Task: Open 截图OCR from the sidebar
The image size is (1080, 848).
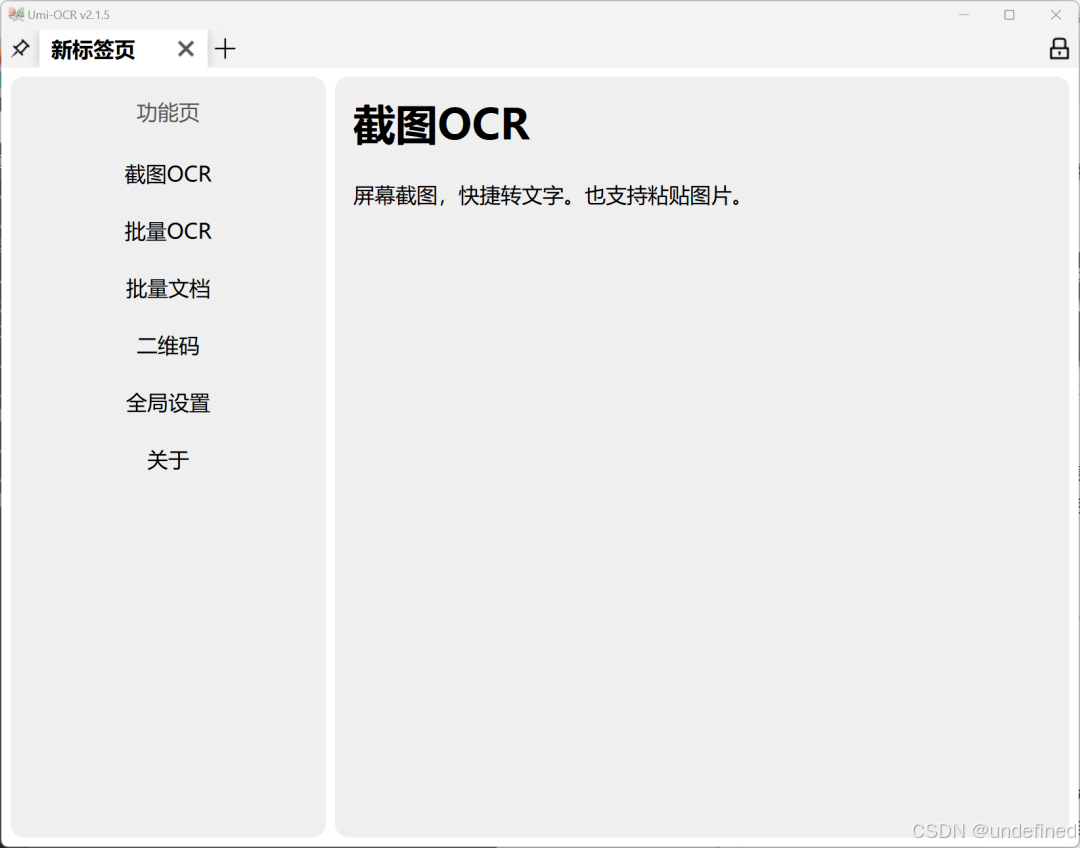Action: point(168,174)
